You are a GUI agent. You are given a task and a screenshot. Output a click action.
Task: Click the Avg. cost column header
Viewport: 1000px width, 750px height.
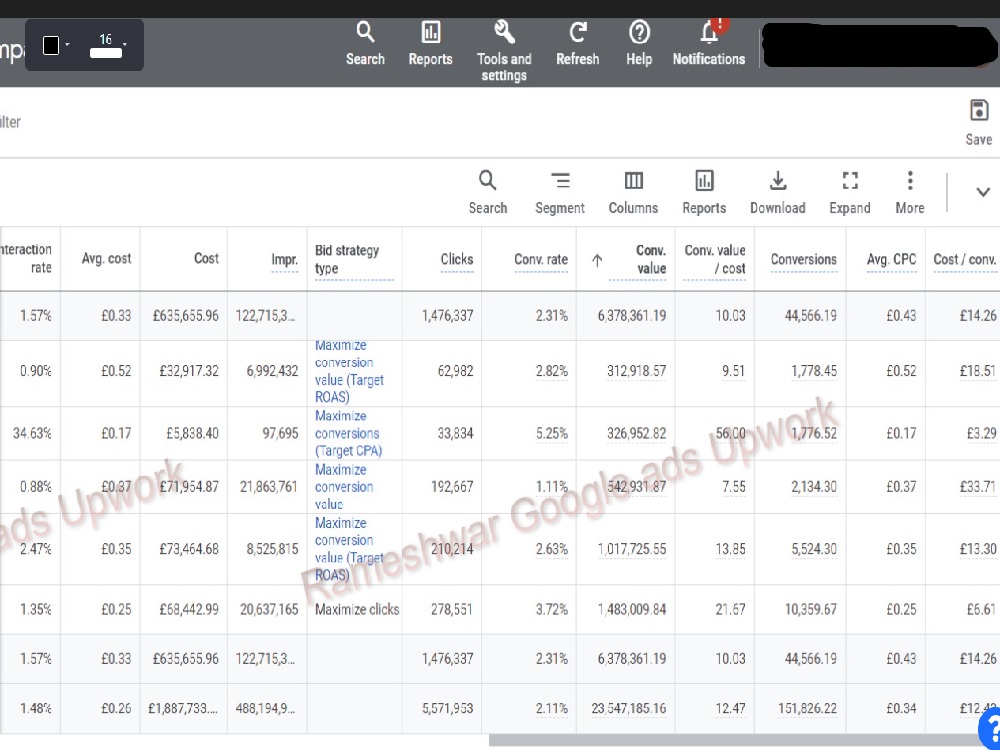pyautogui.click(x=106, y=258)
